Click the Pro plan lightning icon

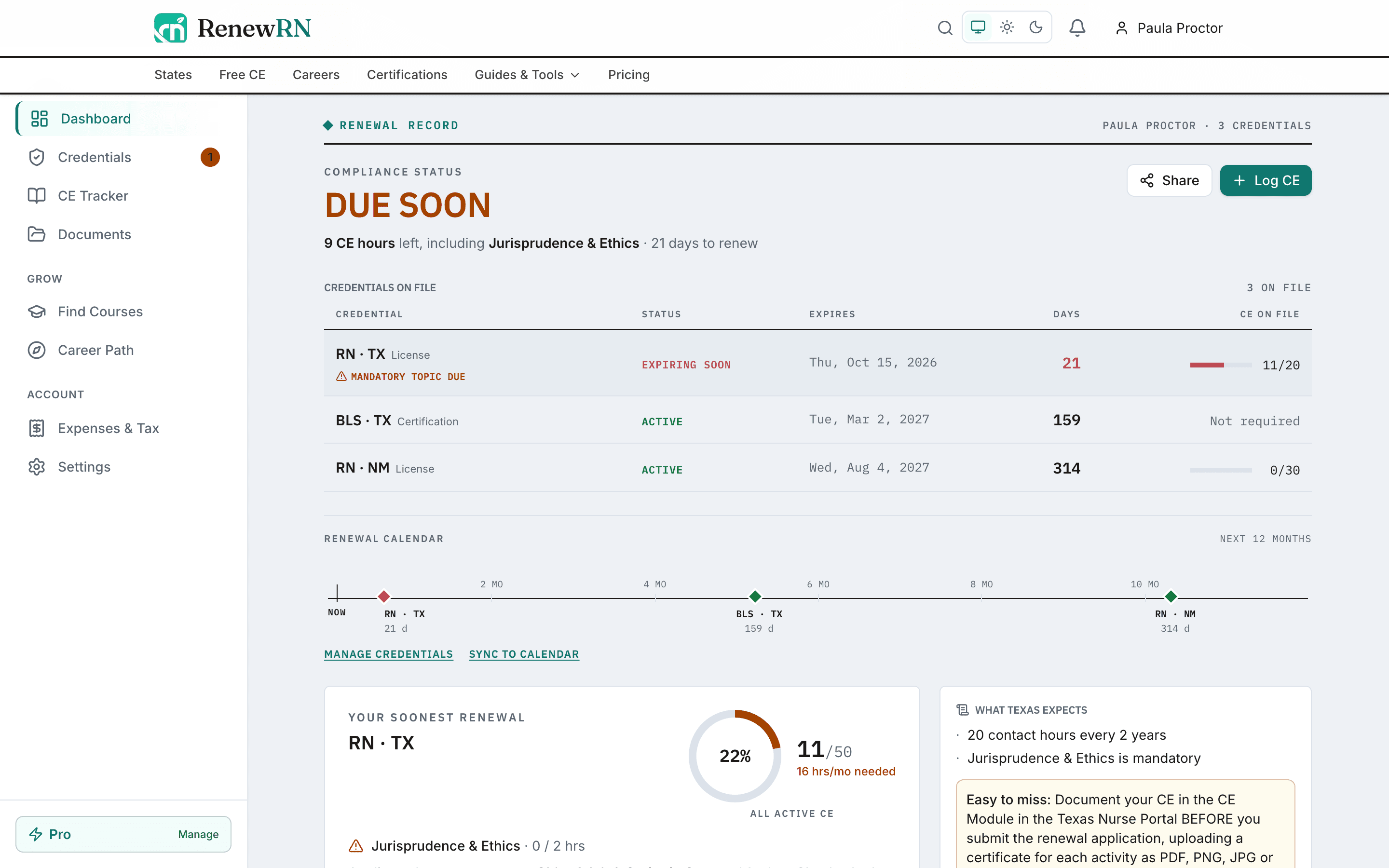click(x=36, y=834)
